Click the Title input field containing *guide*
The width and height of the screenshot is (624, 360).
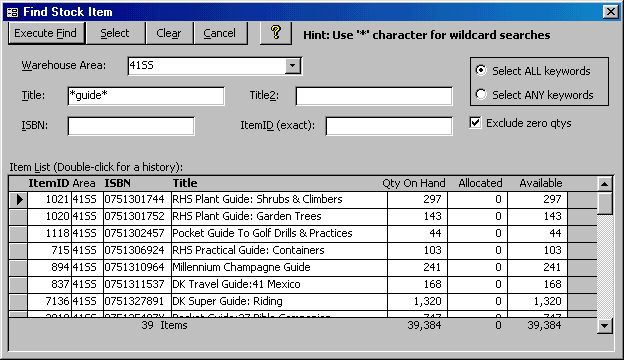(146, 96)
